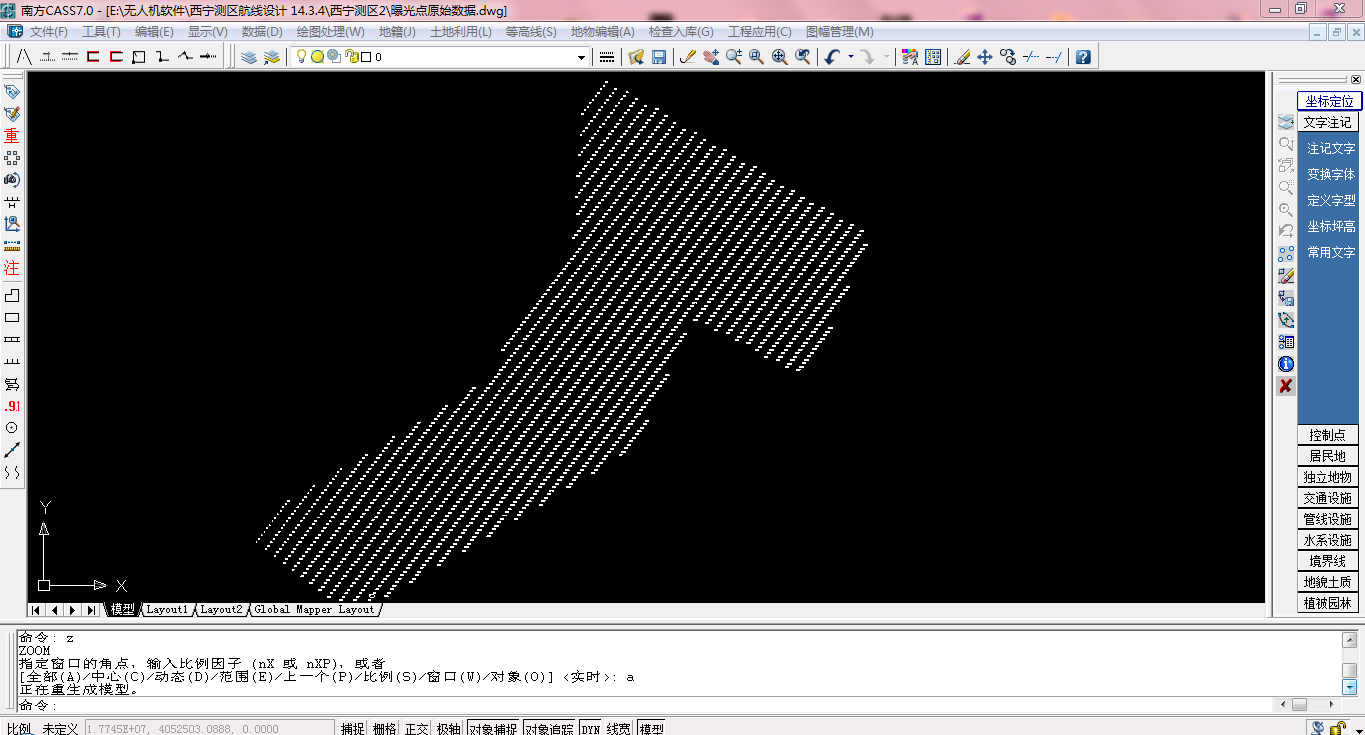This screenshot has width=1365, height=735.
Task: Click the red 注 annotation icon
Action: pos(12,268)
